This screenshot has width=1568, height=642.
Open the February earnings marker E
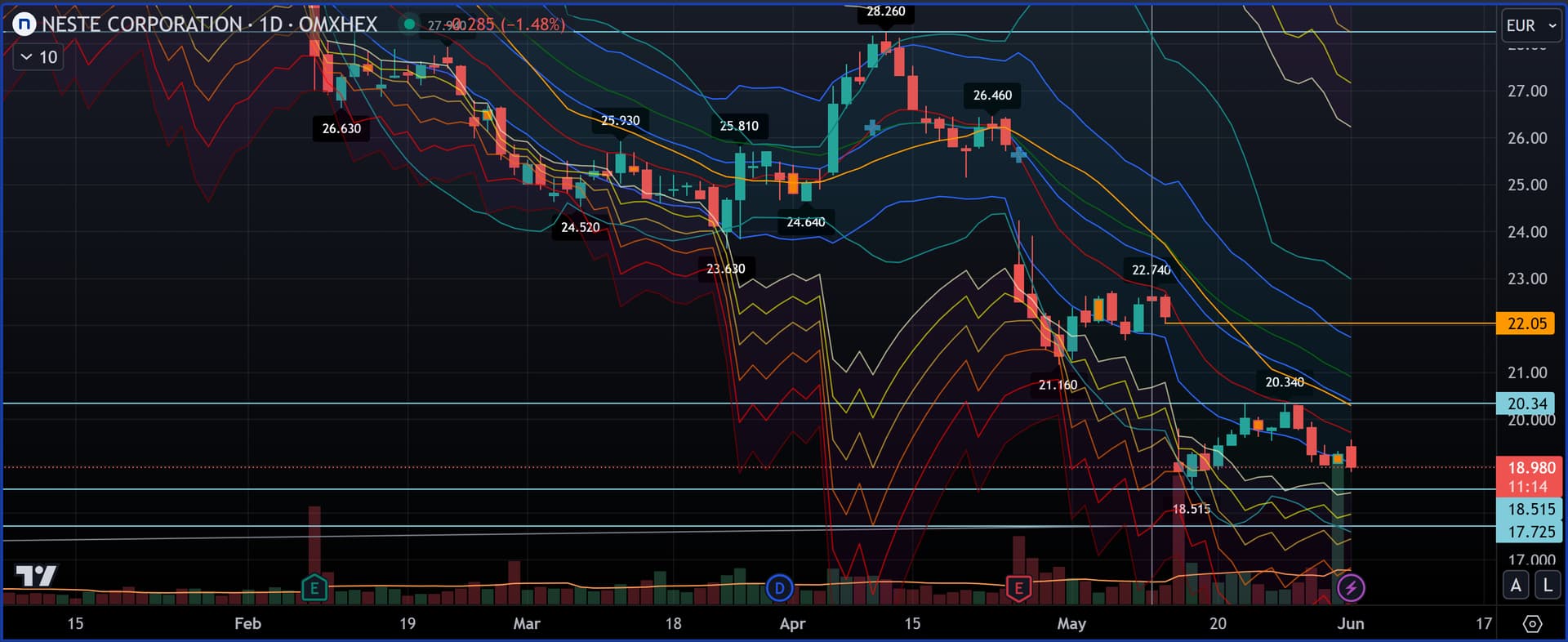(x=314, y=587)
